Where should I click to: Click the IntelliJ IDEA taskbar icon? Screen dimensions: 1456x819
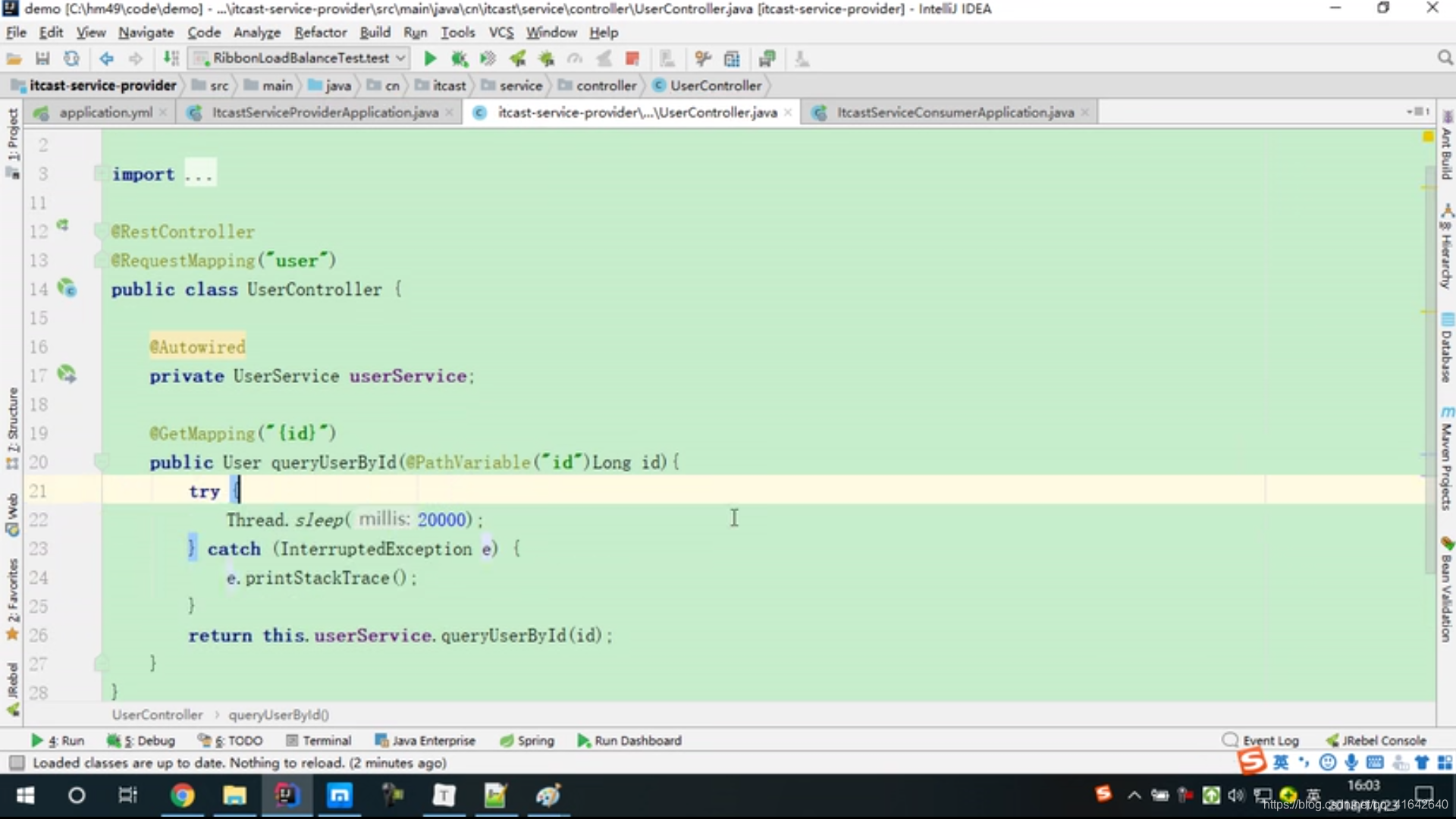(286, 795)
